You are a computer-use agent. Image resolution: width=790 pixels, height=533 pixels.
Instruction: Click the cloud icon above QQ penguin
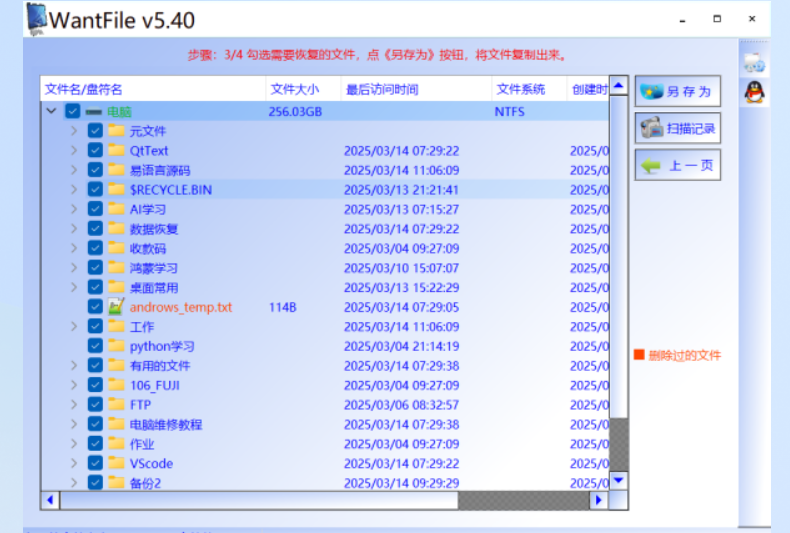tap(754, 63)
